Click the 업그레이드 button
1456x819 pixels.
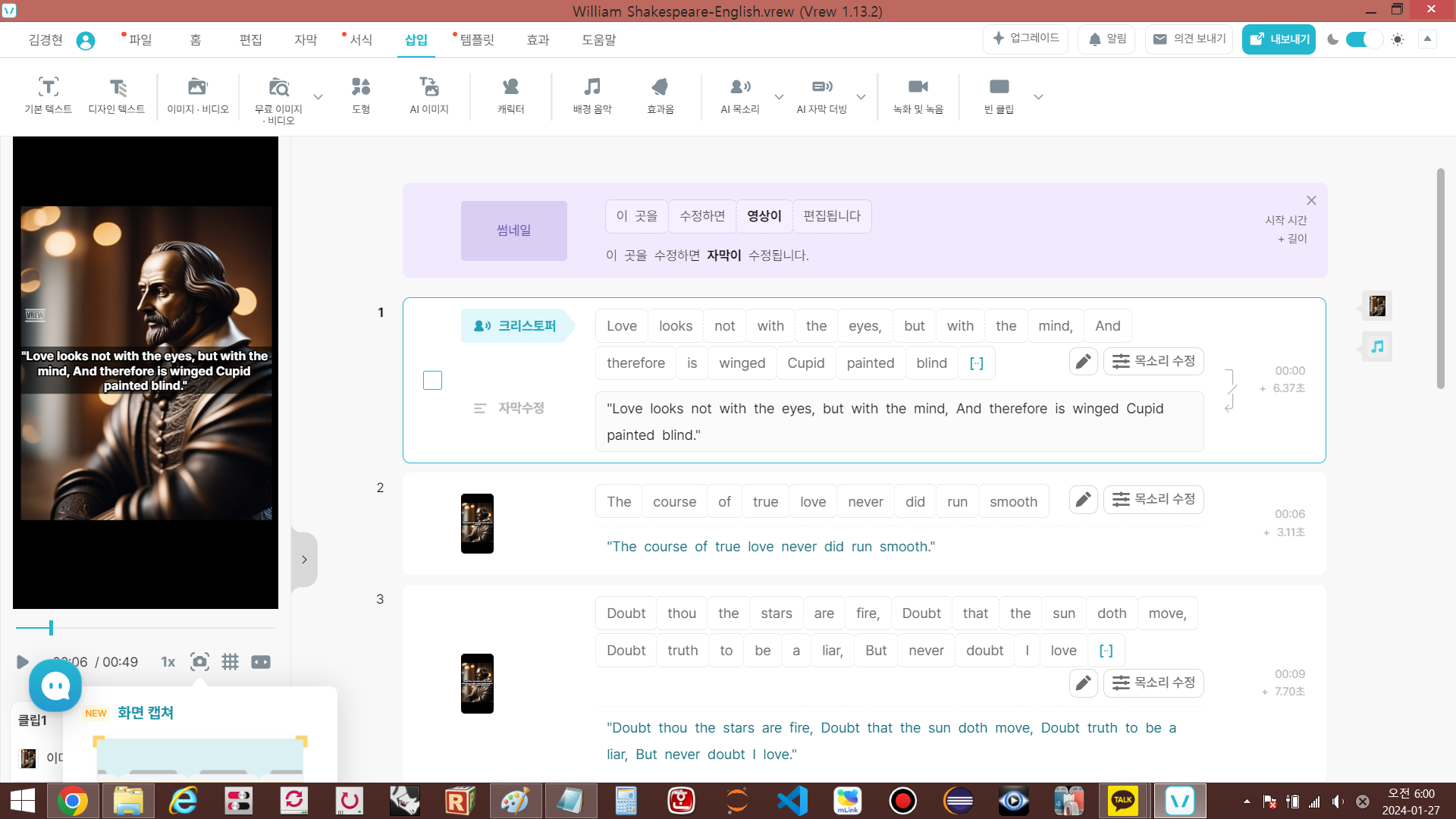tap(1026, 39)
